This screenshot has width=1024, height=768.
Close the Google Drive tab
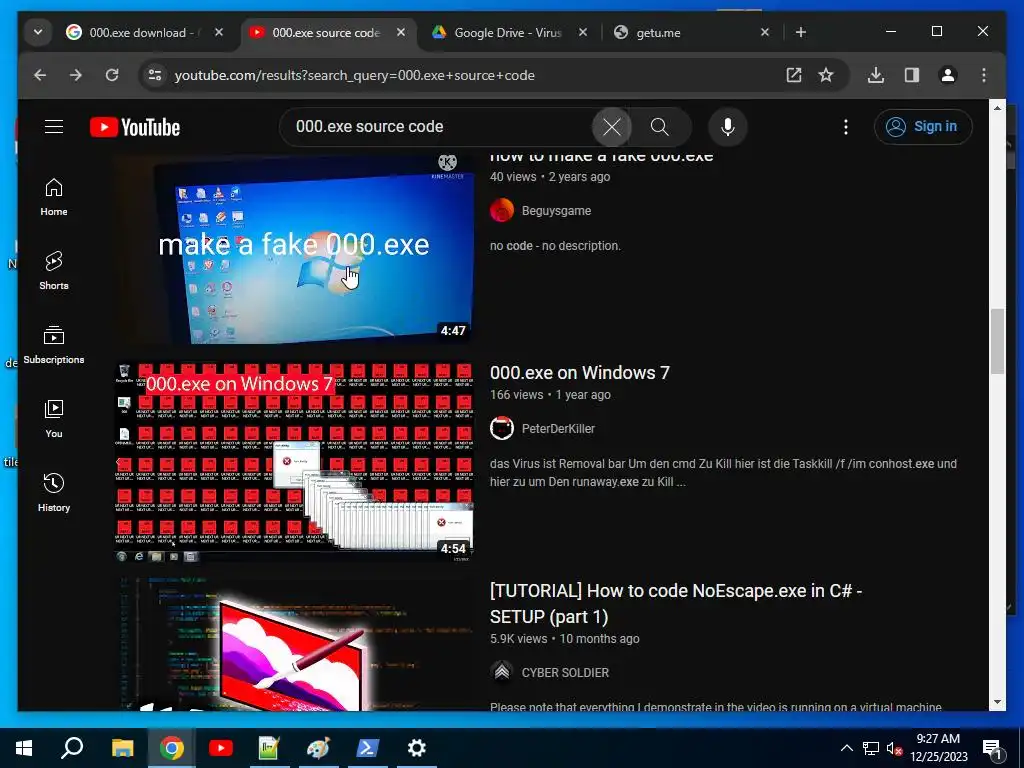tap(583, 32)
